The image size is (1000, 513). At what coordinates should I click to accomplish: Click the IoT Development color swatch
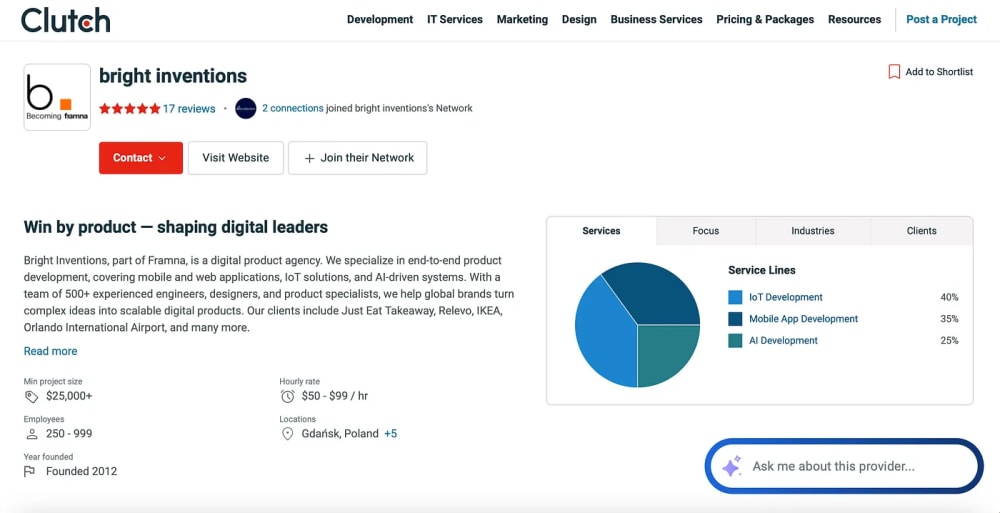point(735,297)
